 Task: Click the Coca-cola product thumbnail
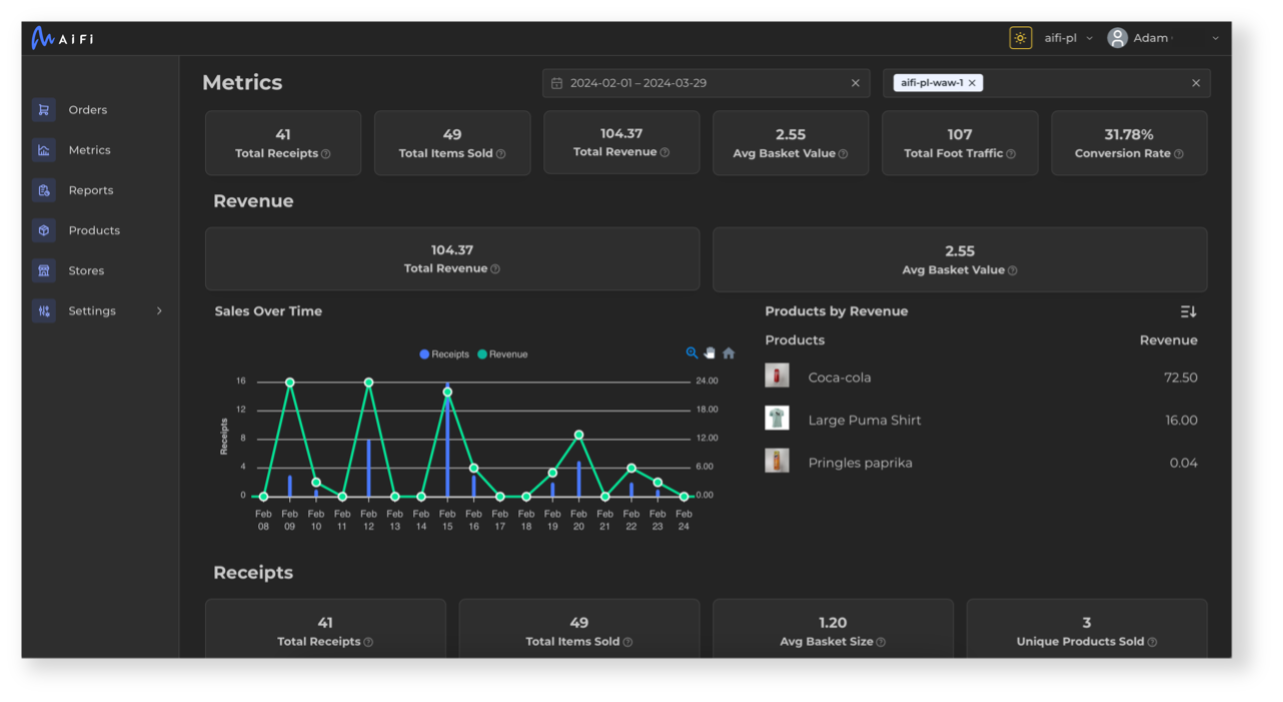777,376
